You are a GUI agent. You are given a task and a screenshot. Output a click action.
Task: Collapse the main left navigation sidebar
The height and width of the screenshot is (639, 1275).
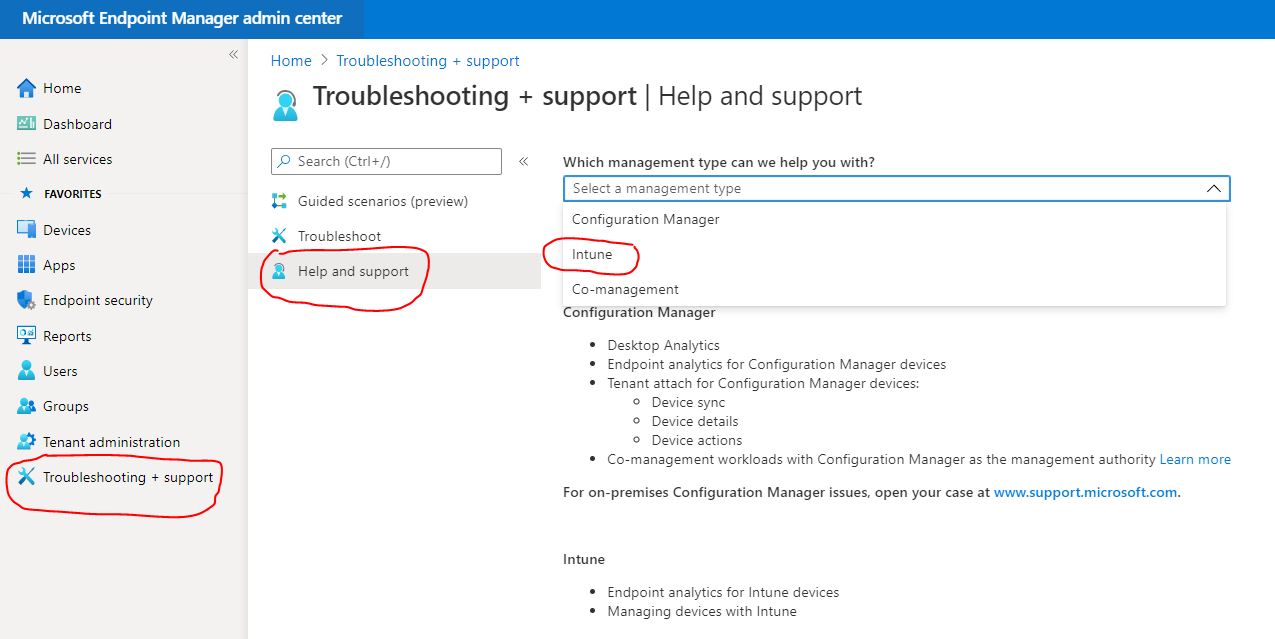coord(233,54)
